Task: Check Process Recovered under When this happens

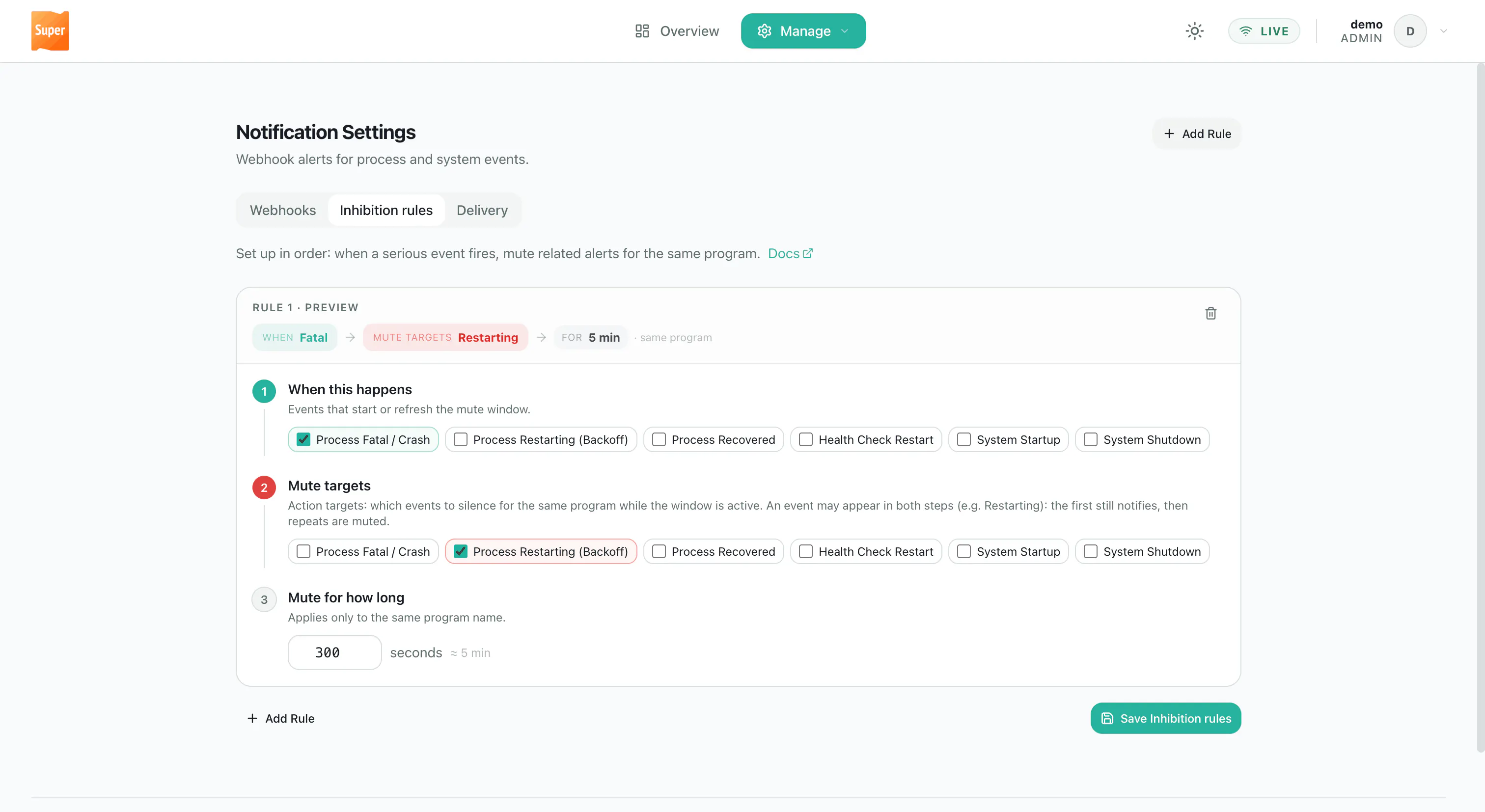Action: 714,440
